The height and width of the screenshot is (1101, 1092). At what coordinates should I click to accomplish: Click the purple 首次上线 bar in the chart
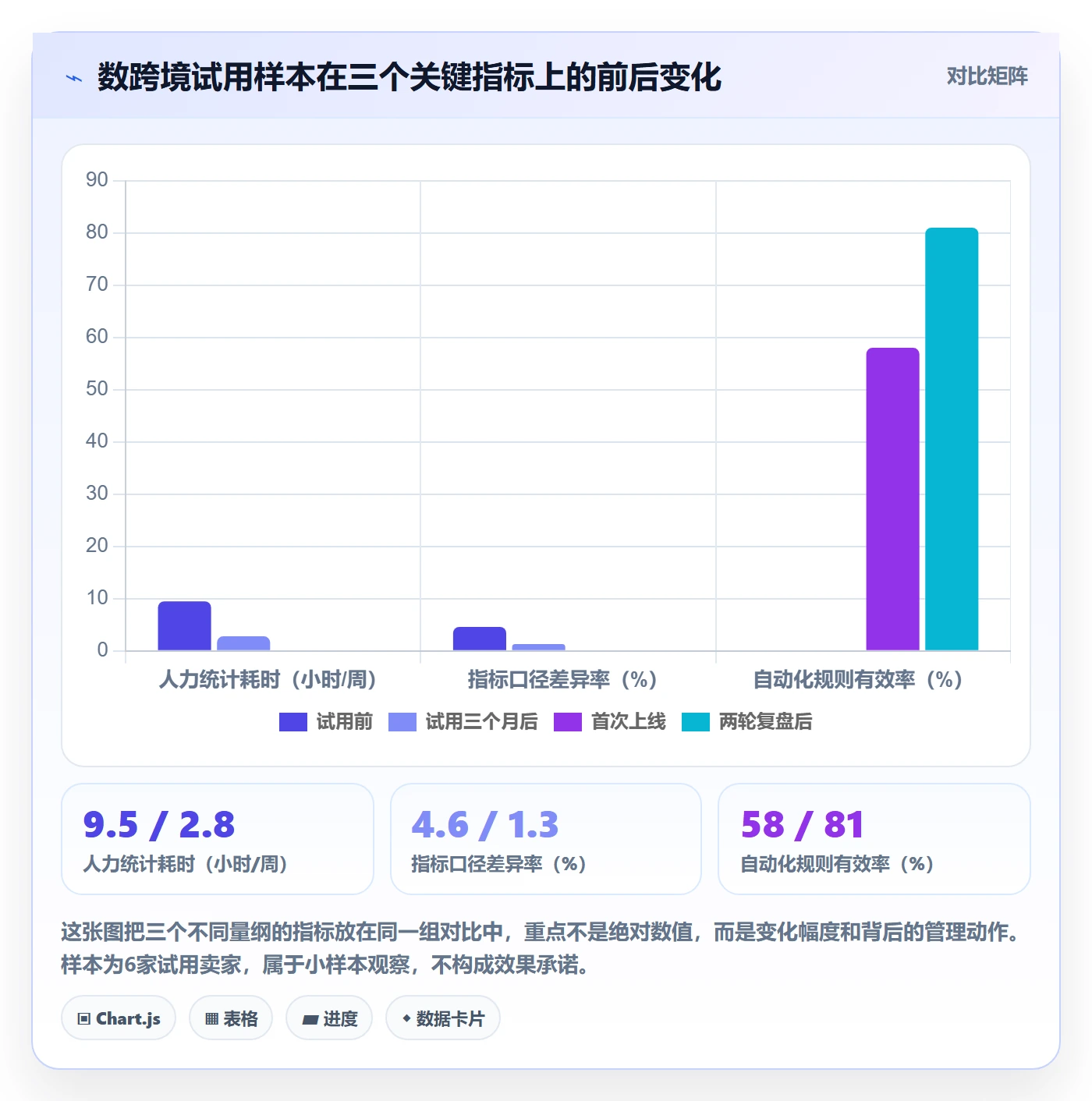coord(893,499)
